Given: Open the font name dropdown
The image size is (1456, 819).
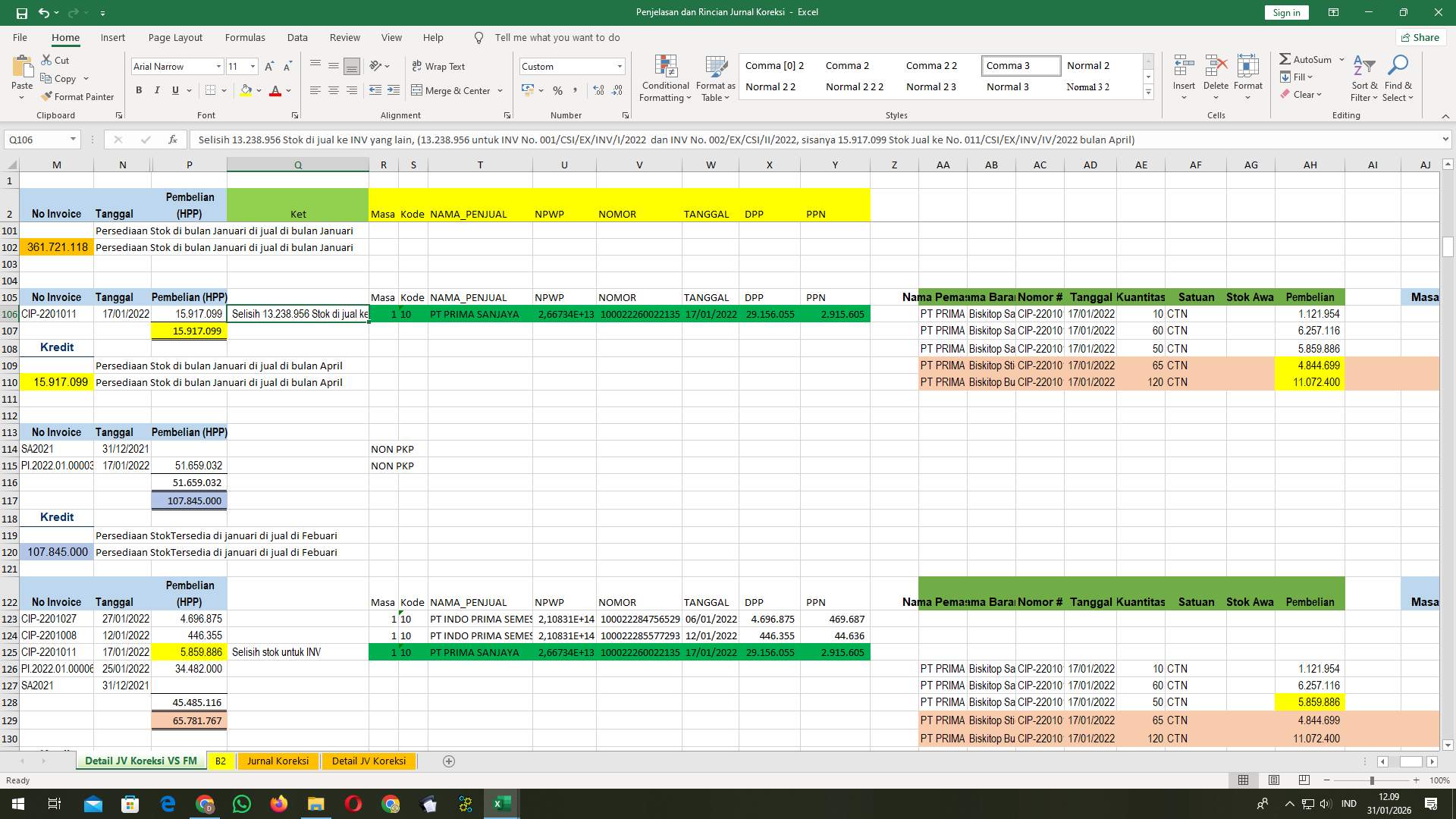Looking at the screenshot, I should point(218,66).
